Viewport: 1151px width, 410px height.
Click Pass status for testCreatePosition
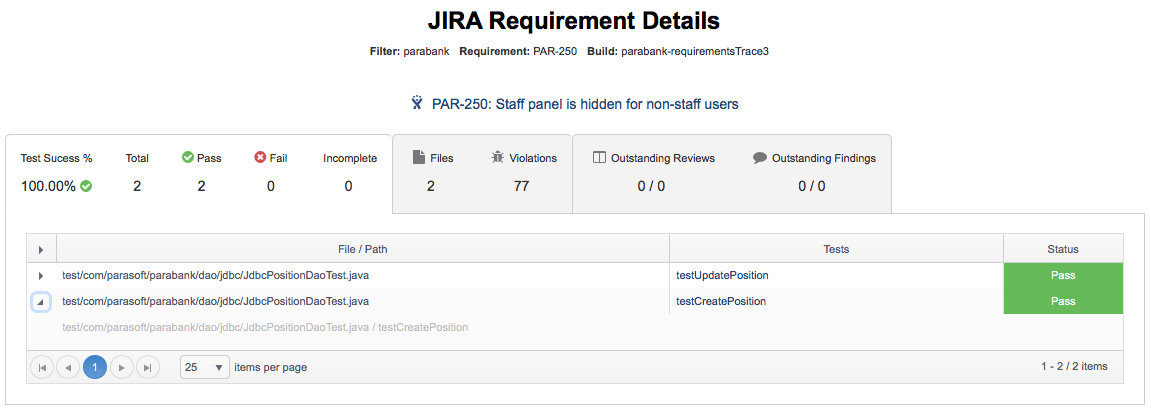(x=1063, y=301)
